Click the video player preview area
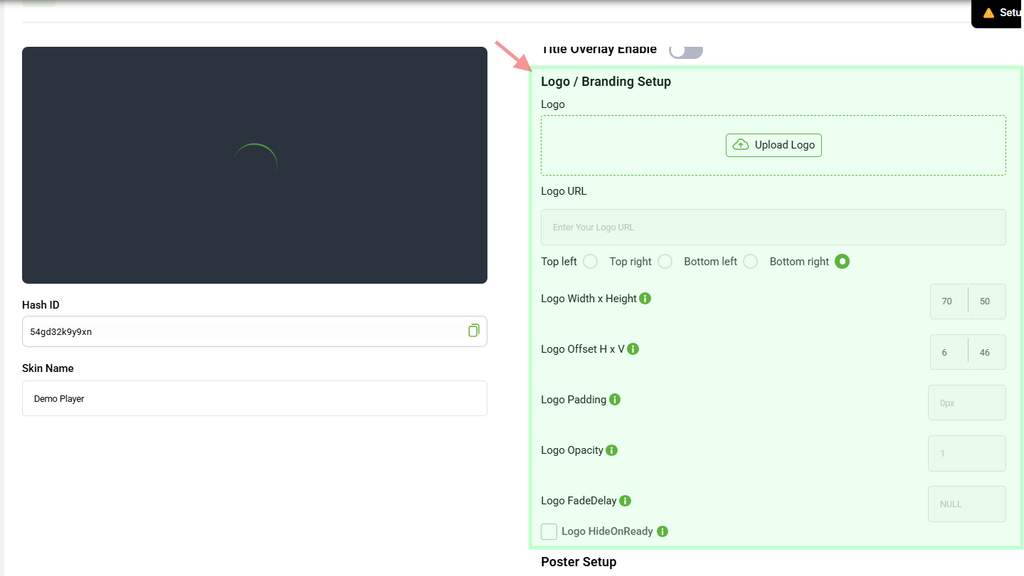Viewport: 1024px width, 576px height. (x=255, y=165)
